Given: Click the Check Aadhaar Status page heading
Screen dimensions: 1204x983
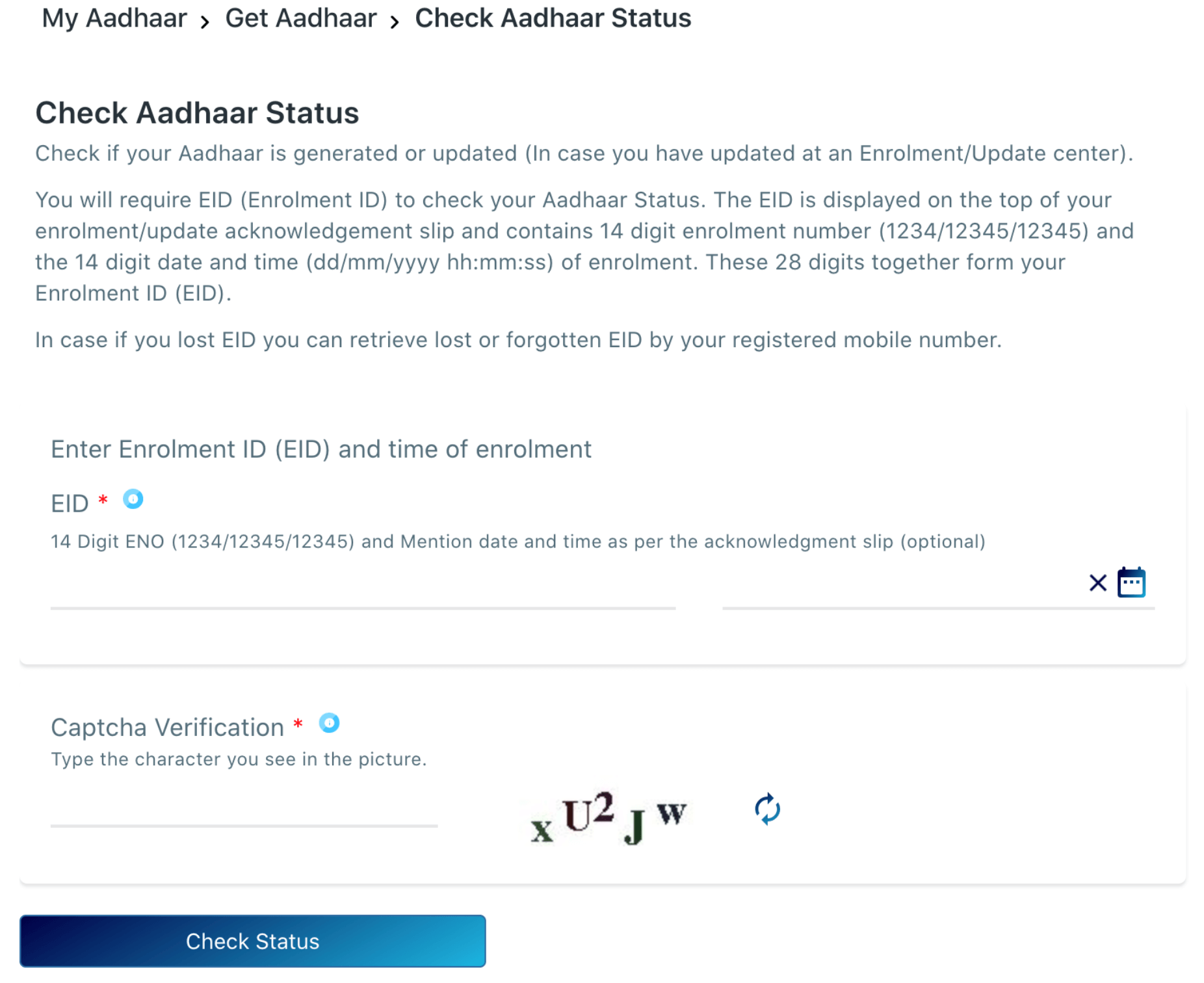Looking at the screenshot, I should pos(198,112).
